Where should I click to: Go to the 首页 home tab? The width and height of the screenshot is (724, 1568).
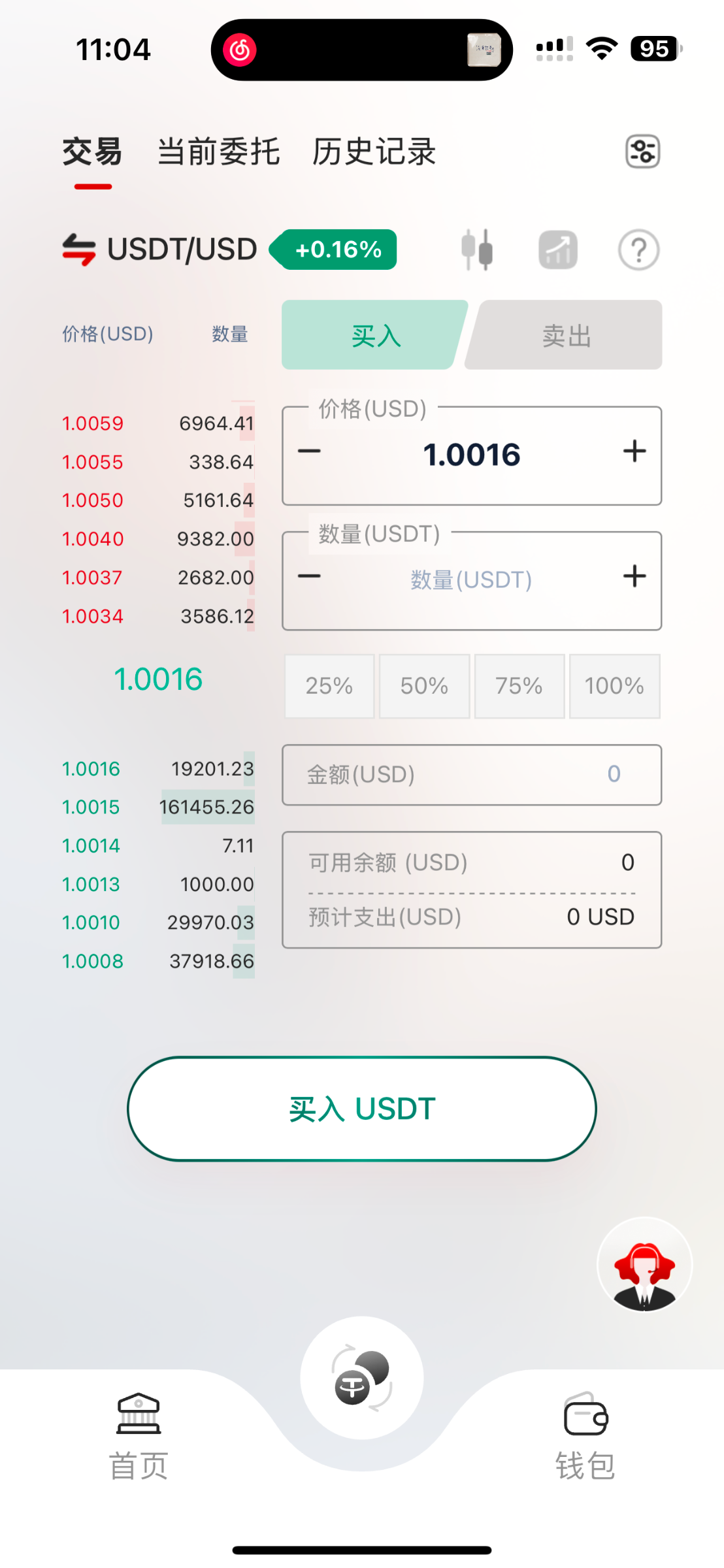(x=139, y=1436)
